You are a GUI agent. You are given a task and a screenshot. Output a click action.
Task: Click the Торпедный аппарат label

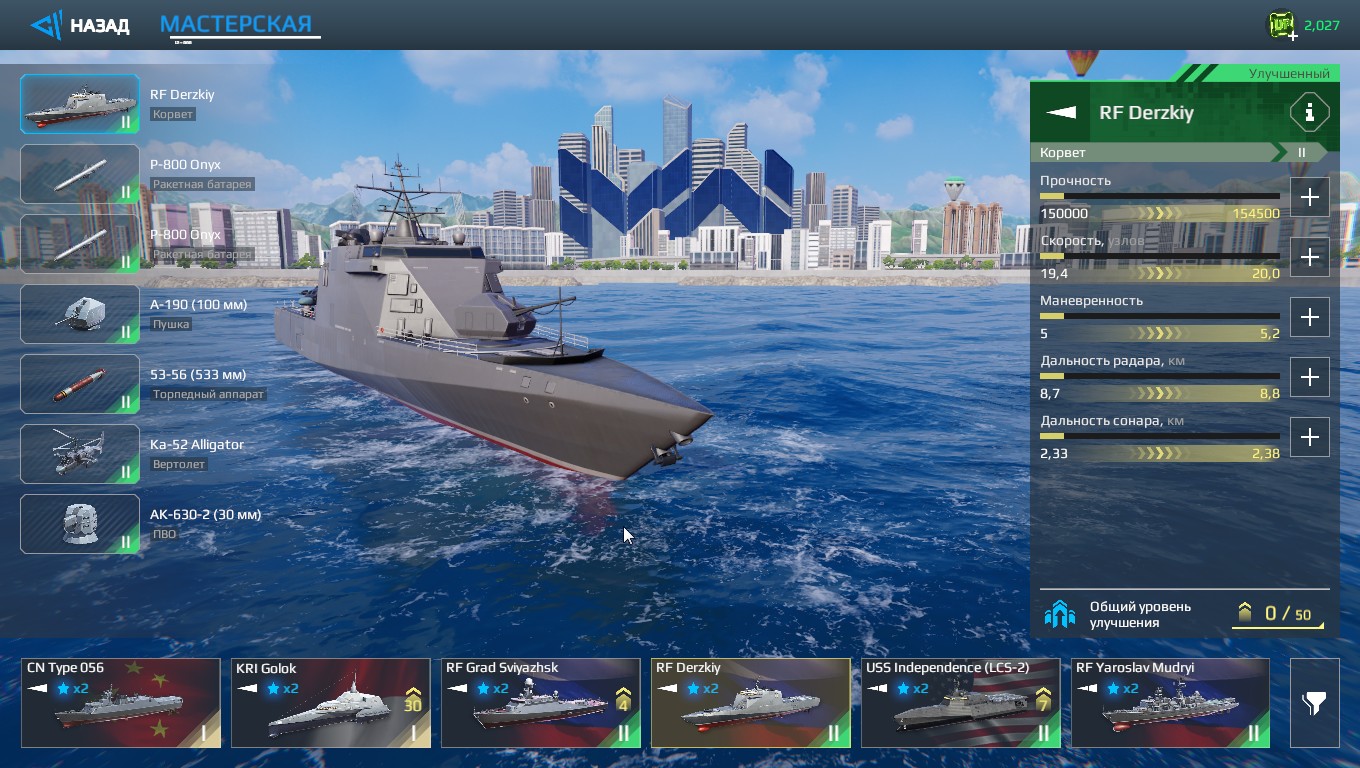pyautogui.click(x=208, y=394)
